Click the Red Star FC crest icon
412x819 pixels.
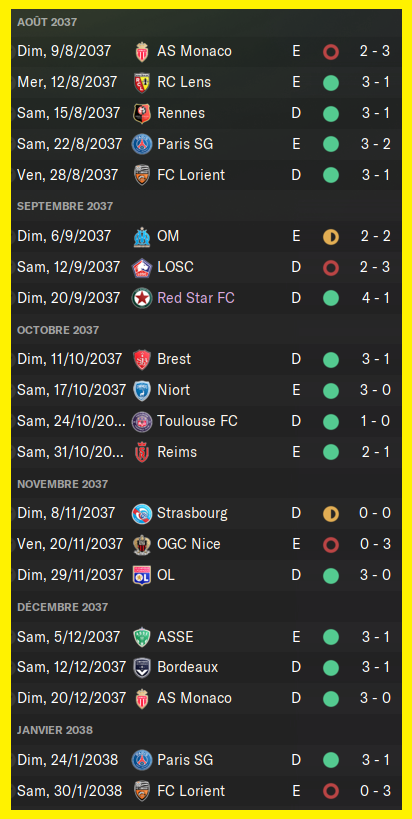pos(142,298)
